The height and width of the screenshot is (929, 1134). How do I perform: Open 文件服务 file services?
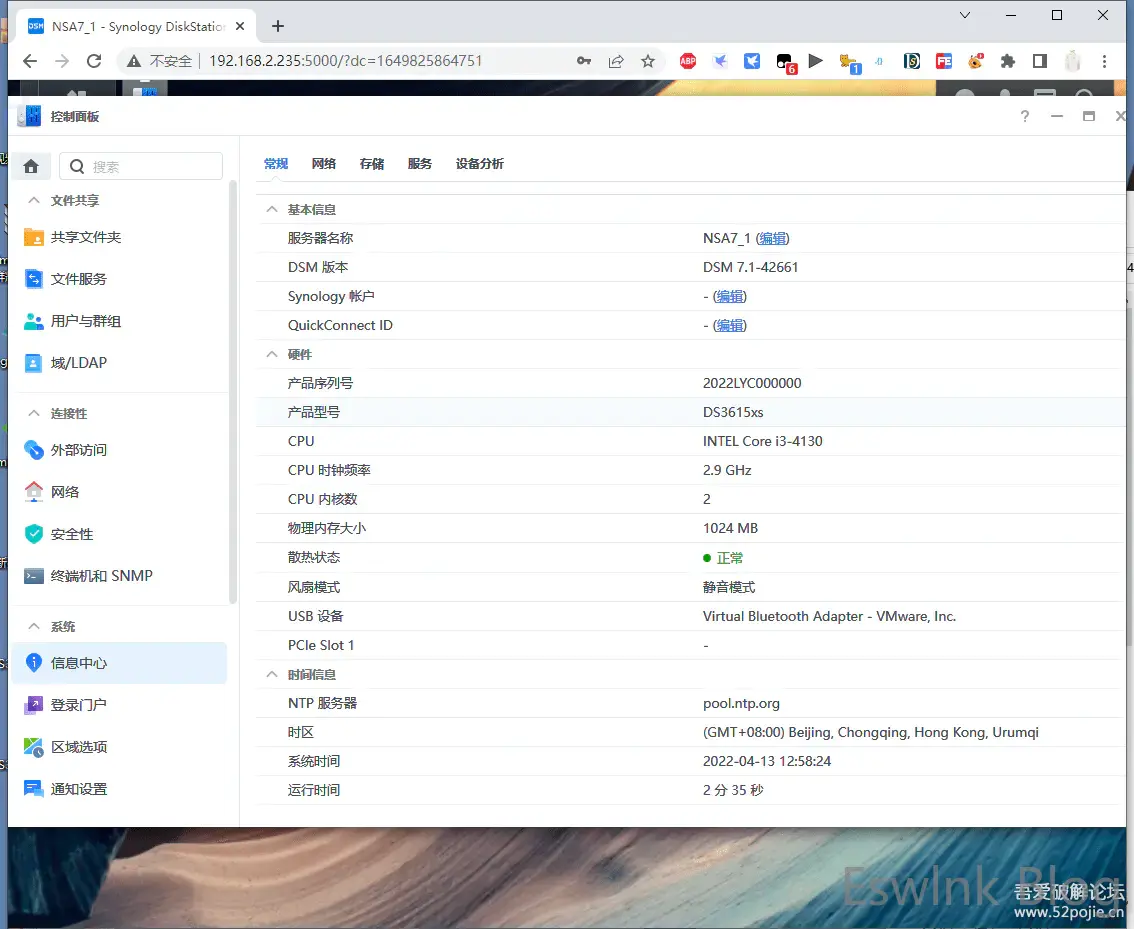point(78,279)
